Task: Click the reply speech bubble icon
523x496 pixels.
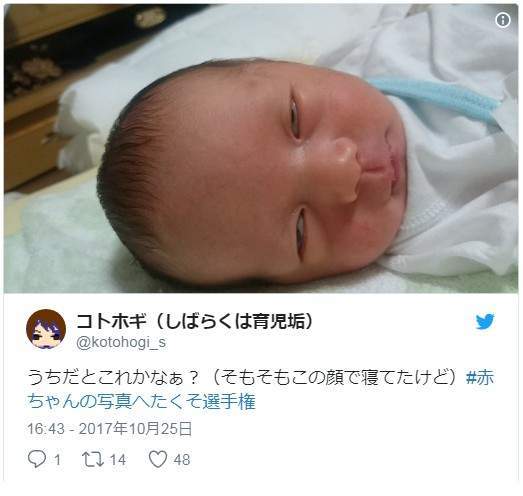Action: 36,459
